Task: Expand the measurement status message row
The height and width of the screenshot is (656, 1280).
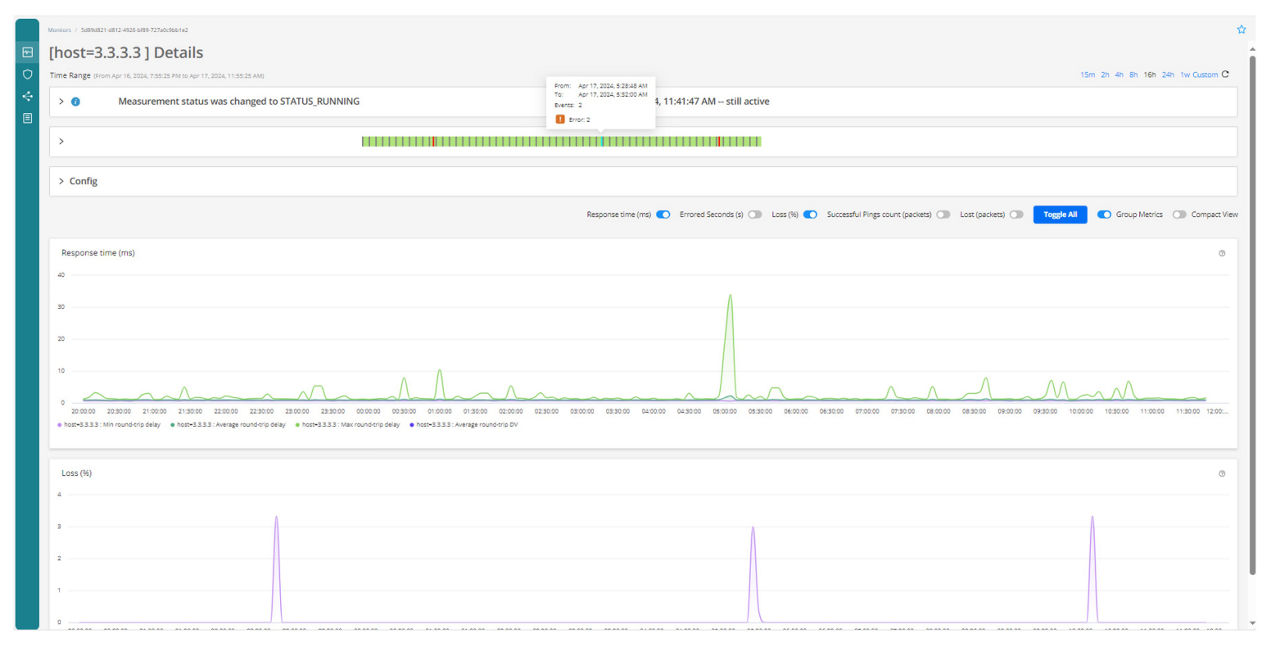Action: (62, 101)
